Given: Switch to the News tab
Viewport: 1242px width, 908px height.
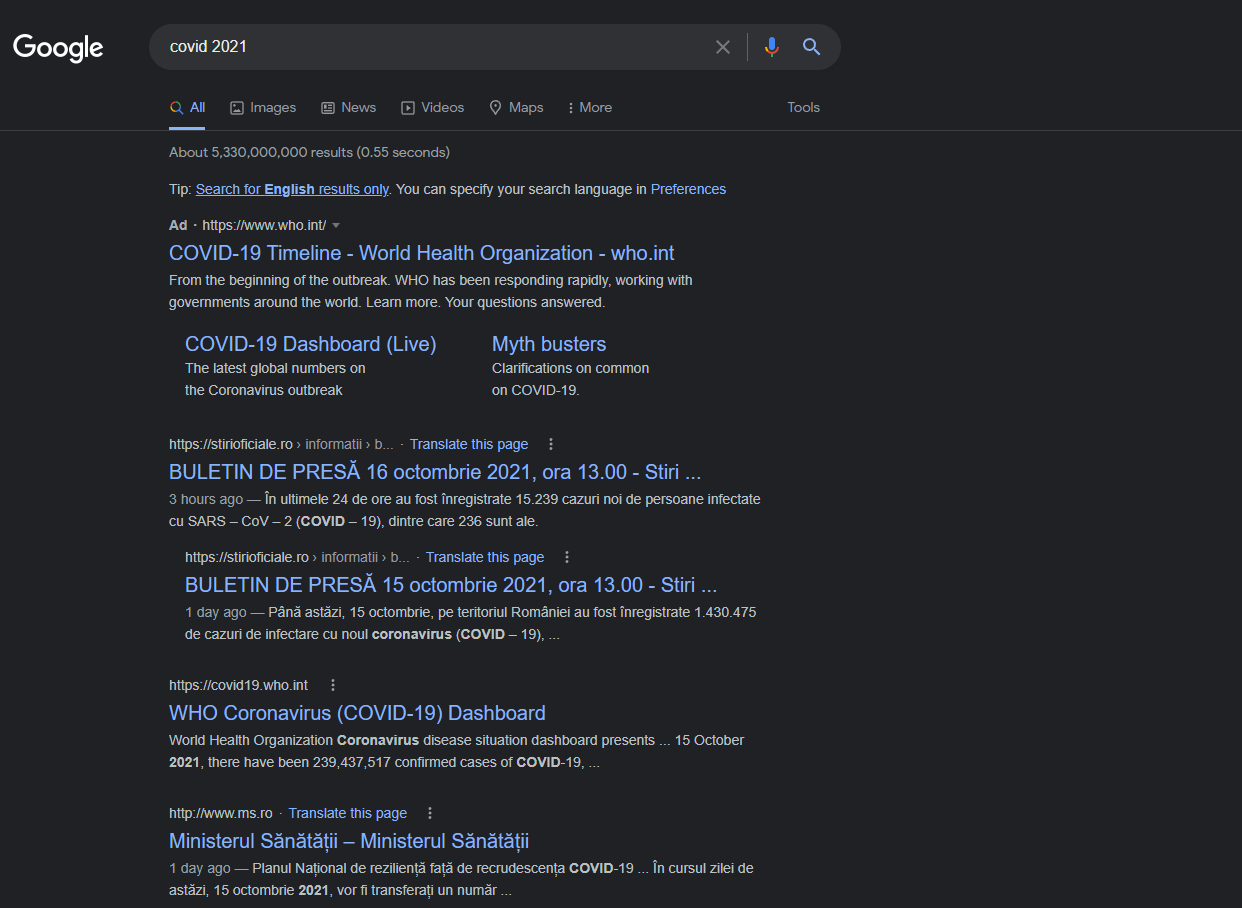Looking at the screenshot, I should (348, 108).
